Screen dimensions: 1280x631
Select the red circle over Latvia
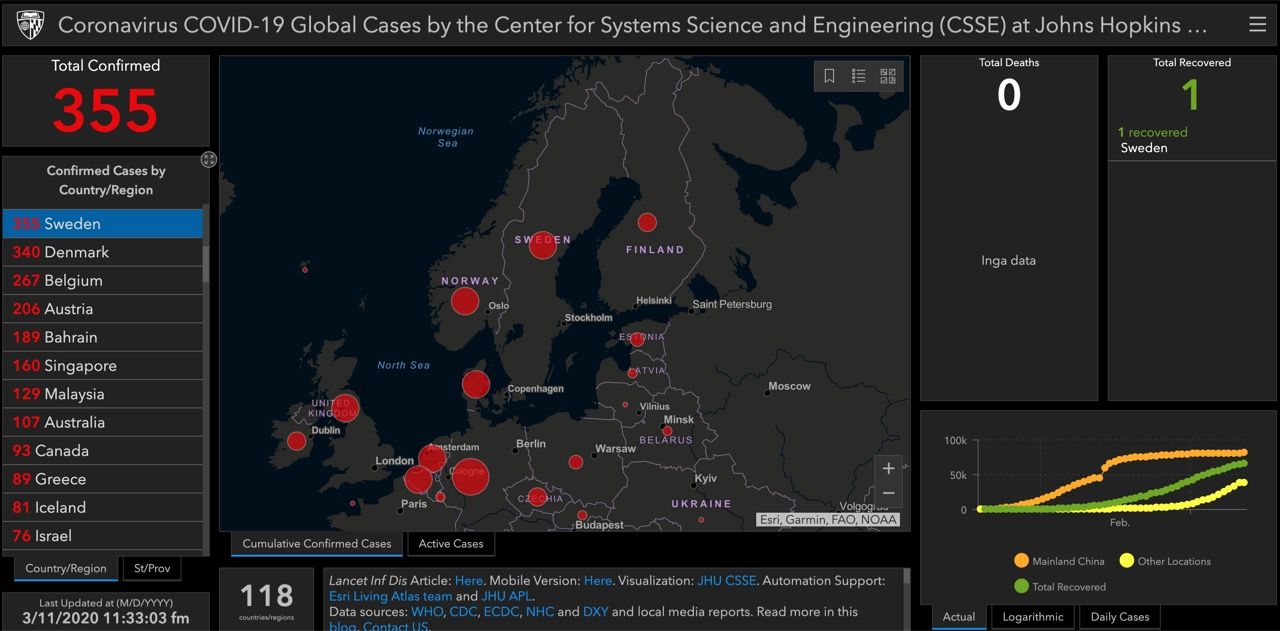632,373
